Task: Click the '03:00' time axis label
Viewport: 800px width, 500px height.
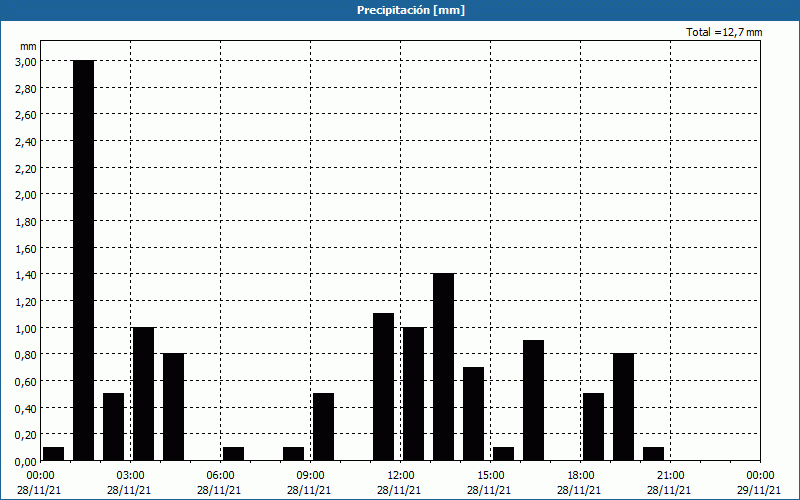Action: [131, 476]
